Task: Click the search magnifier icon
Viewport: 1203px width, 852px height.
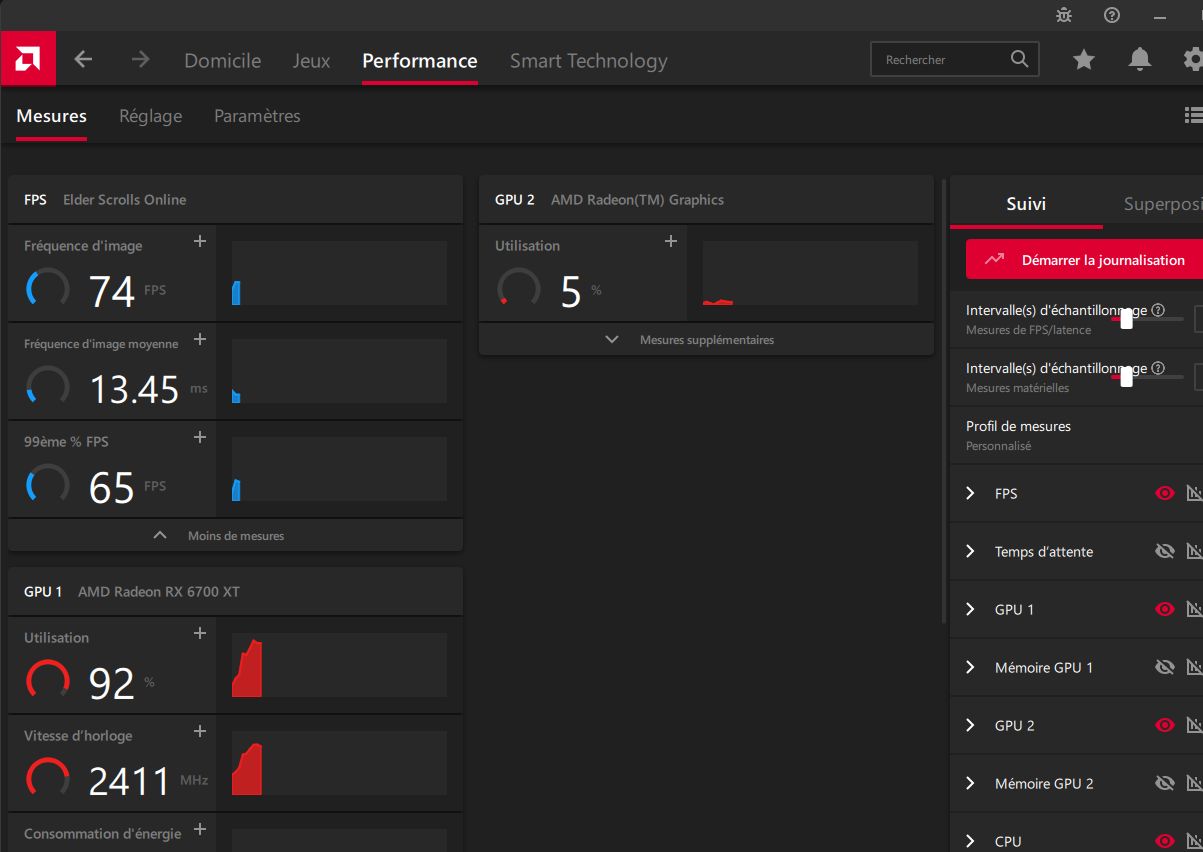Action: pyautogui.click(x=1019, y=59)
